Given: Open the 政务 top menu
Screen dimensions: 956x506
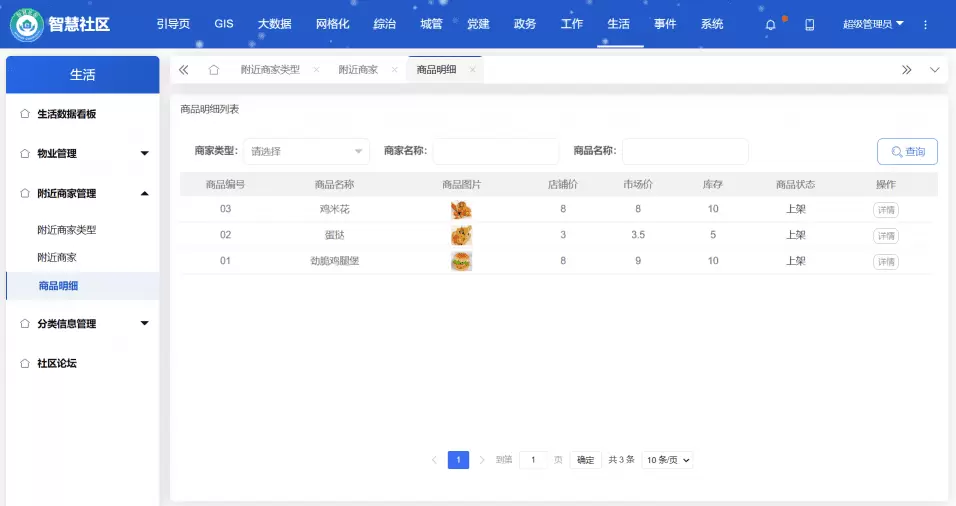Looking at the screenshot, I should [x=525, y=24].
